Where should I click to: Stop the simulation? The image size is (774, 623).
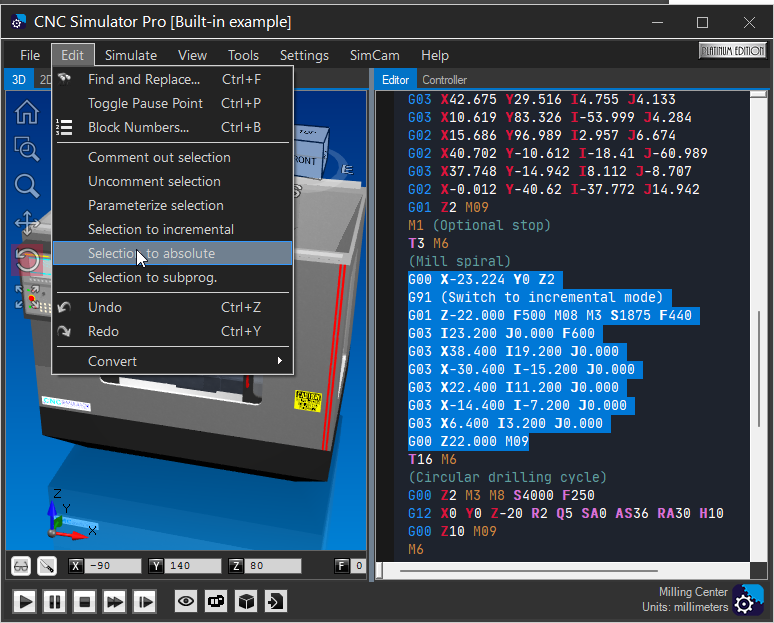[x=84, y=602]
